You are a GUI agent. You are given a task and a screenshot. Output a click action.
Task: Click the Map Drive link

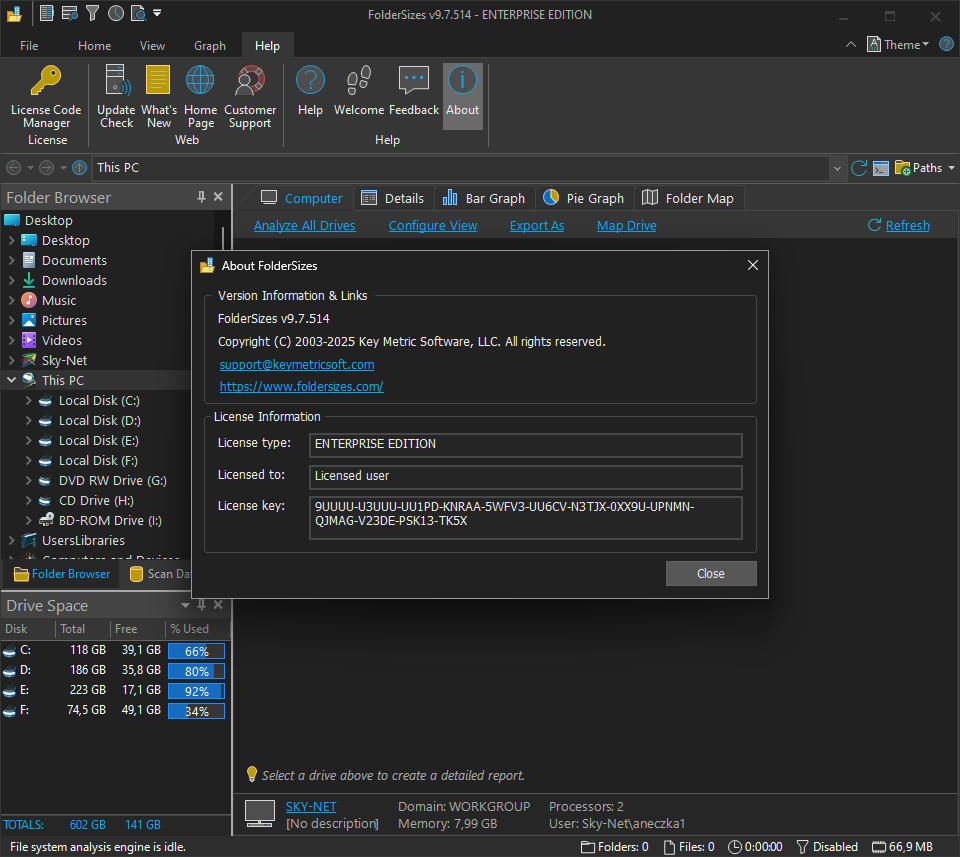click(x=626, y=226)
